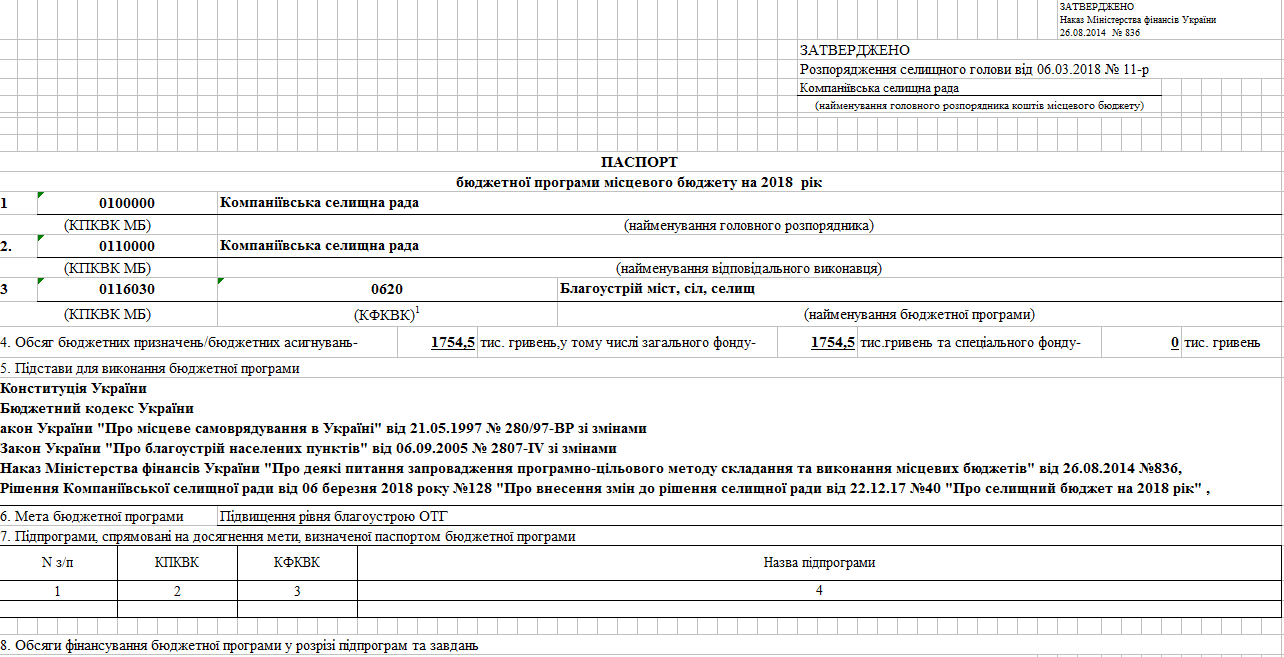1284x657 pixels.
Task: Select the "(КФКВК)" label cell
Action: pyautogui.click(x=387, y=314)
